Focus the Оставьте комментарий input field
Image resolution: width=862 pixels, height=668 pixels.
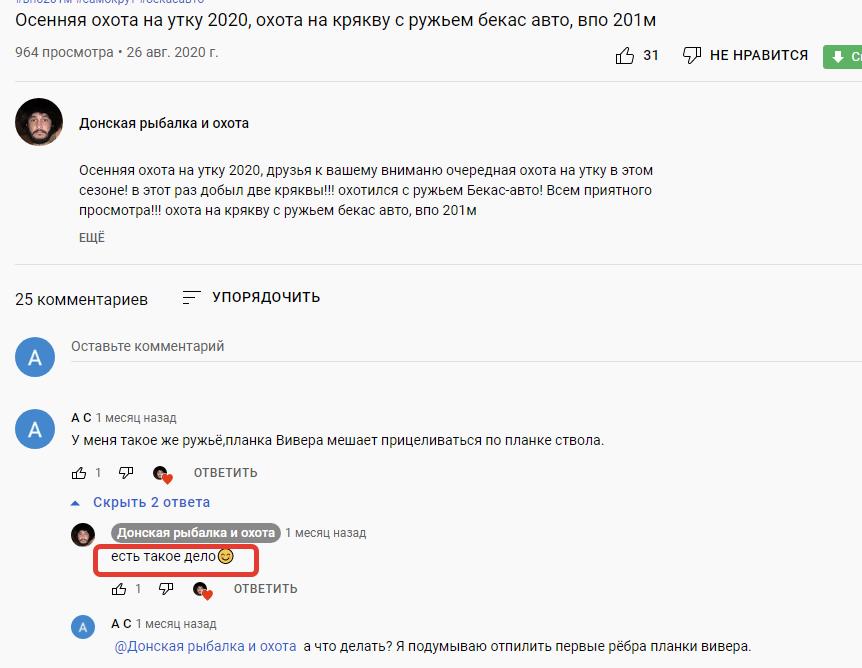coord(466,347)
